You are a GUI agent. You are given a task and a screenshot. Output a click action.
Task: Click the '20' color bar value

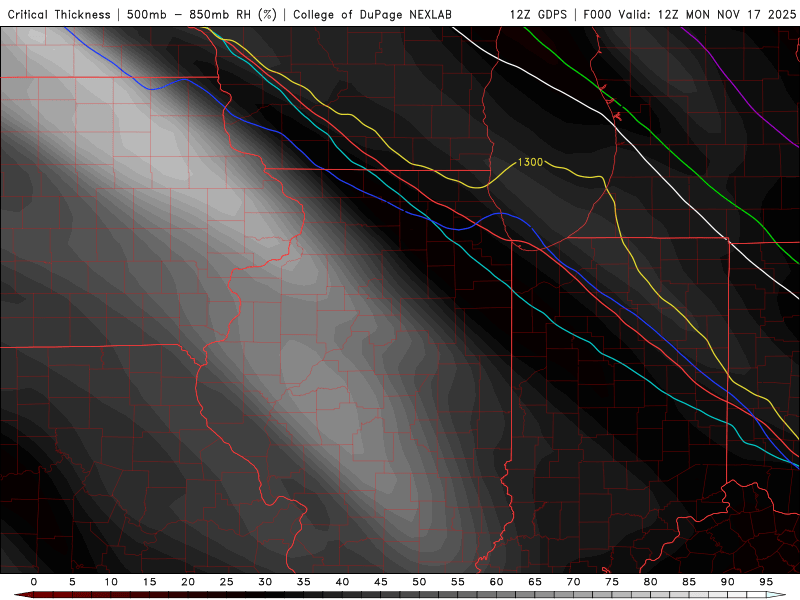point(188,582)
